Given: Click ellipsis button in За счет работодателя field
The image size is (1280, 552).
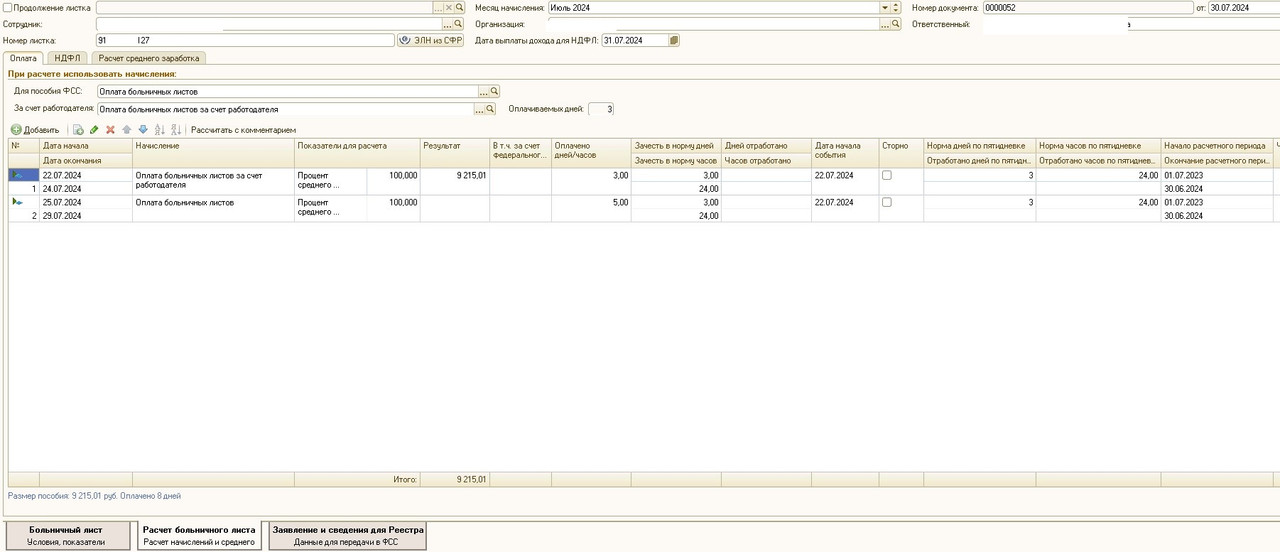Looking at the screenshot, I should click(479, 108).
